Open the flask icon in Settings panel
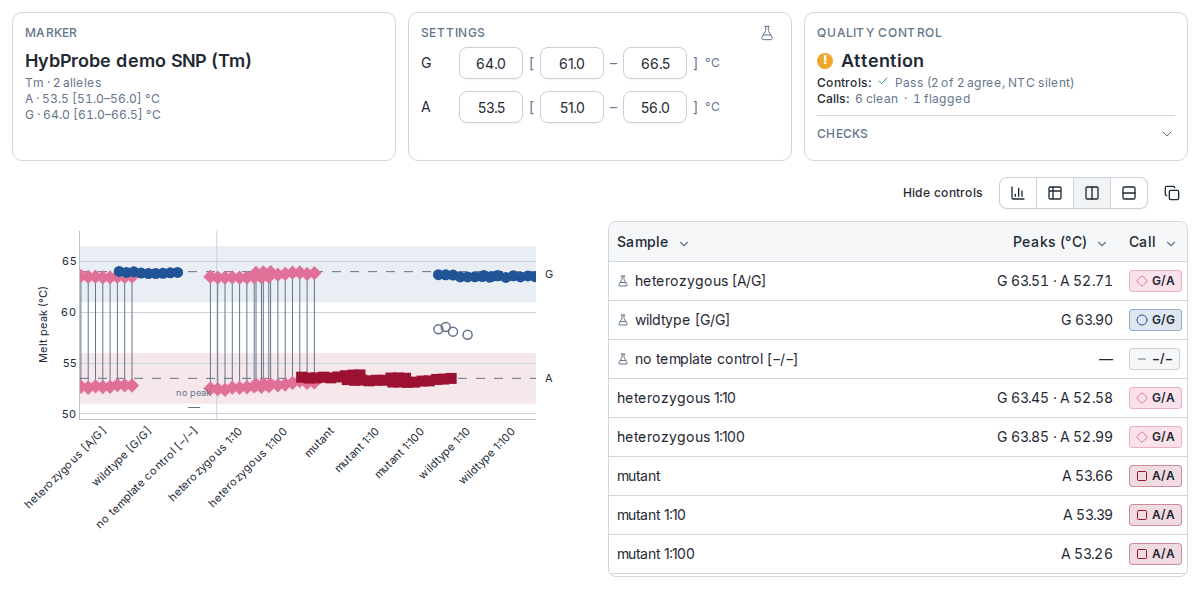Viewport: 1200px width, 589px height. 767,33
